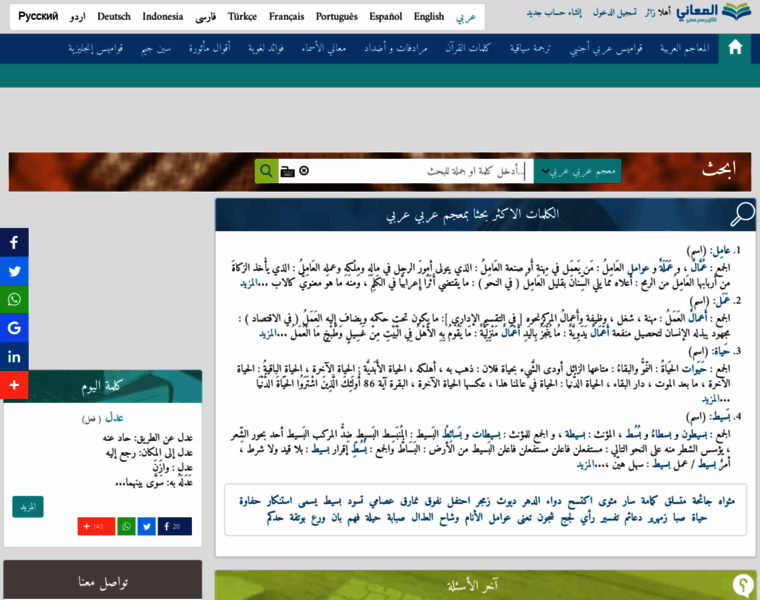Viewport: 760px width, 600px height.
Task: Switch language to اردو
Action: pos(78,17)
